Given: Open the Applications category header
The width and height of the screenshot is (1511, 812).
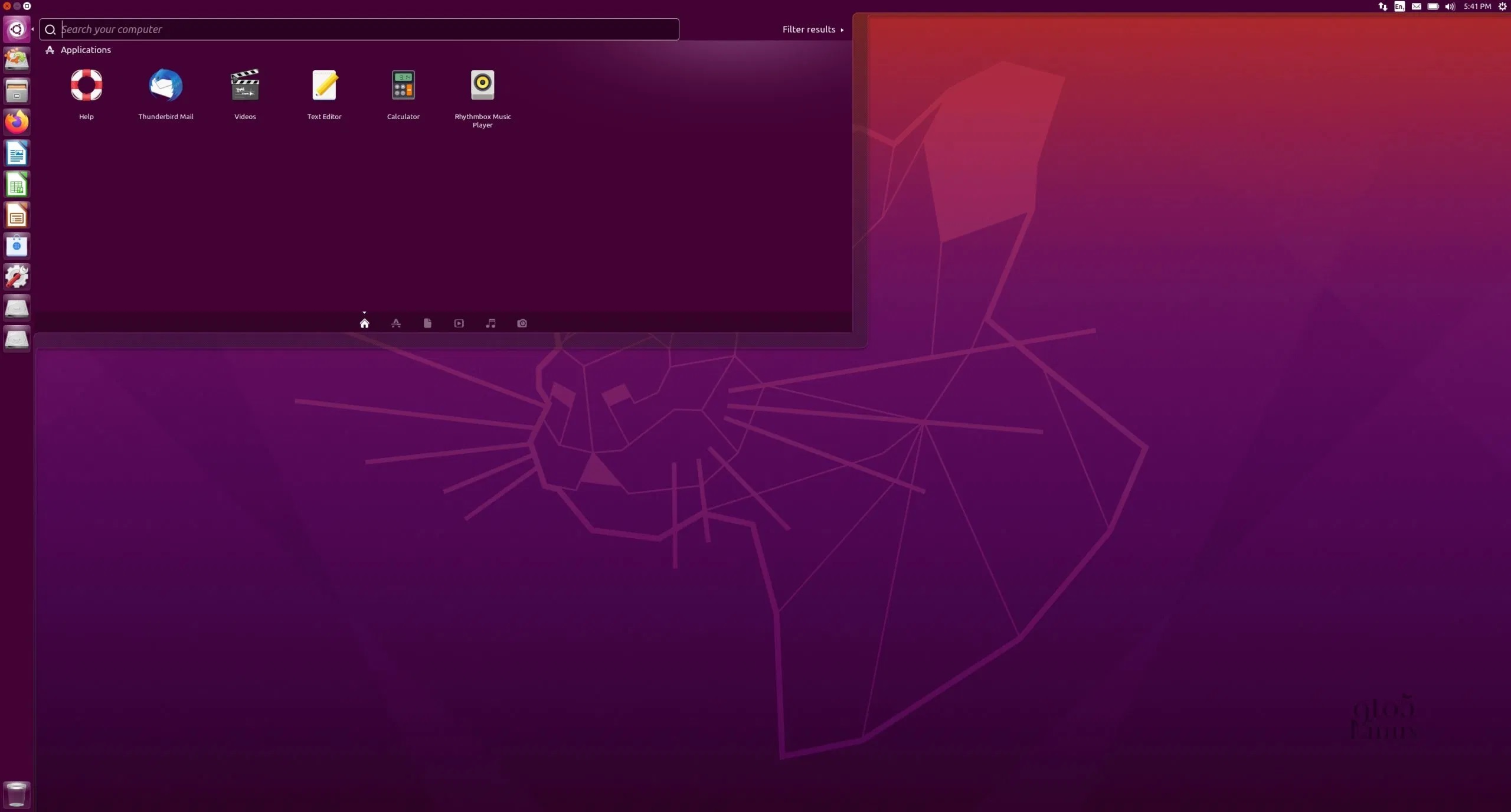Looking at the screenshot, I should [85, 50].
